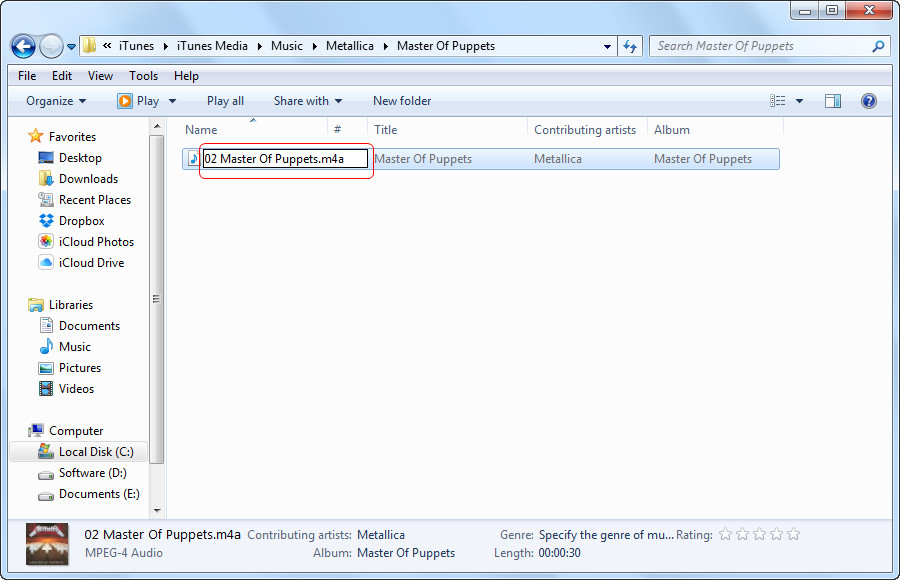Screen dimensions: 900x580
Task: Click the Favorites star icon
Action: (x=36, y=136)
